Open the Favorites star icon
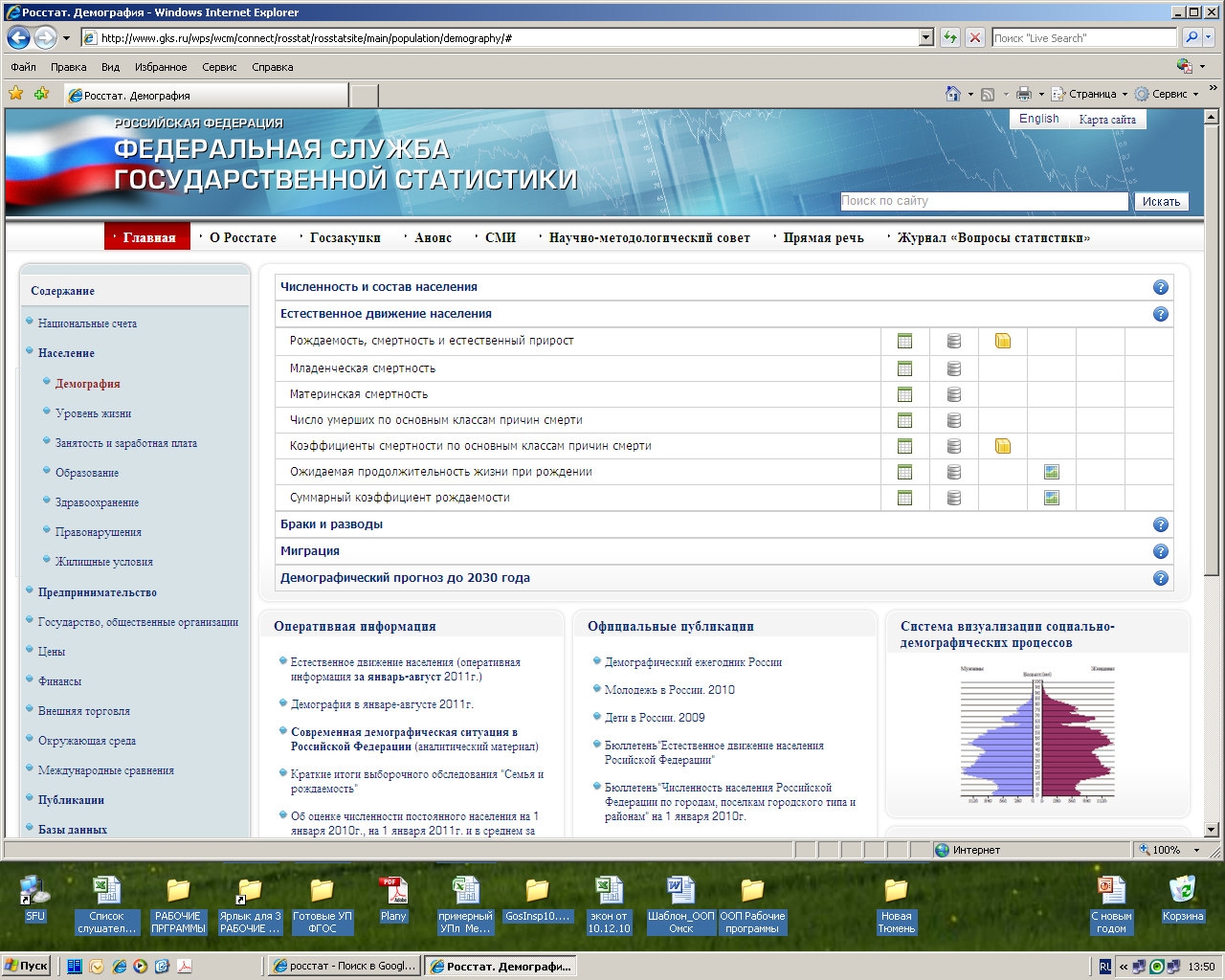The width and height of the screenshot is (1225, 980). click(15, 93)
